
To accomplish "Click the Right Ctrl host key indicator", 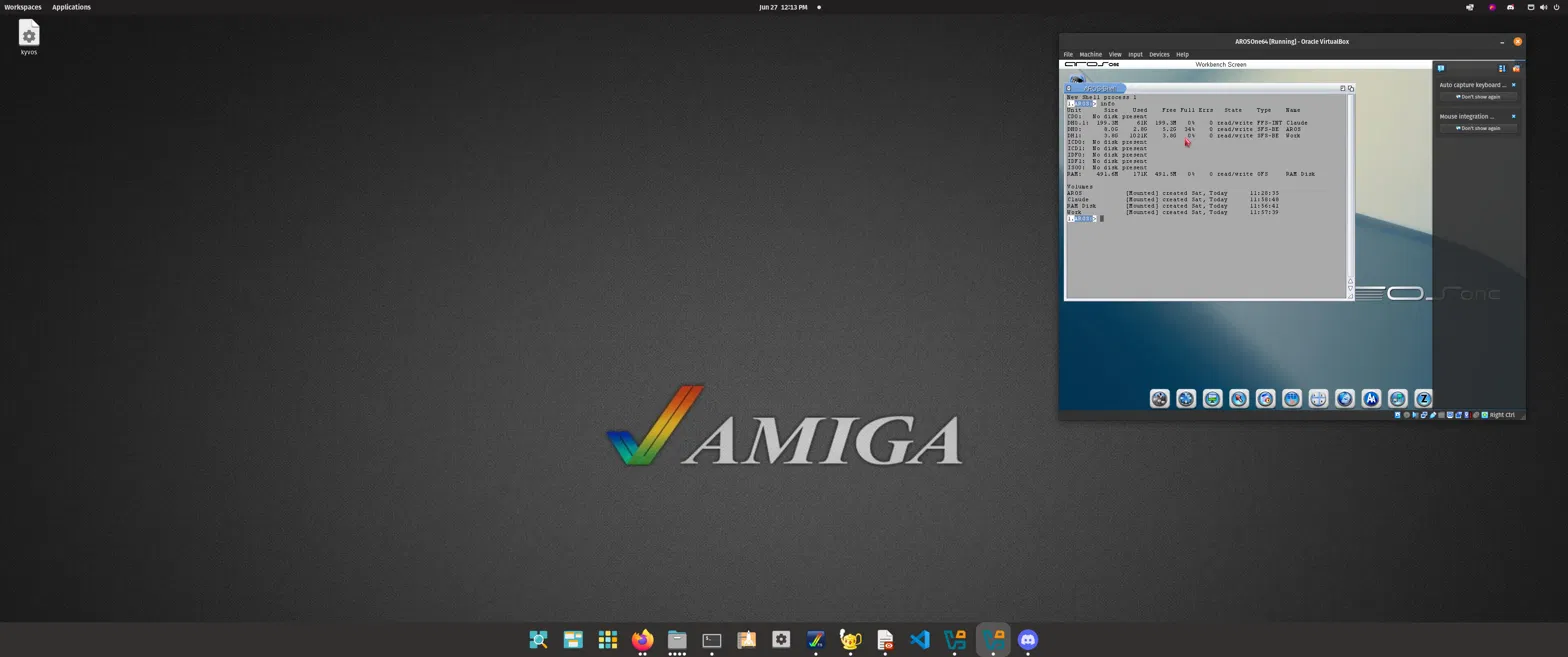I will pos(1502,415).
